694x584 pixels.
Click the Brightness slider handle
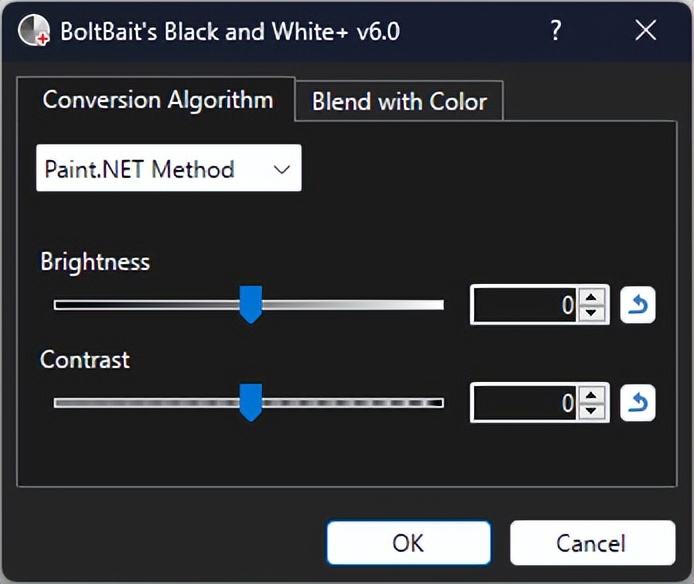[x=250, y=304]
